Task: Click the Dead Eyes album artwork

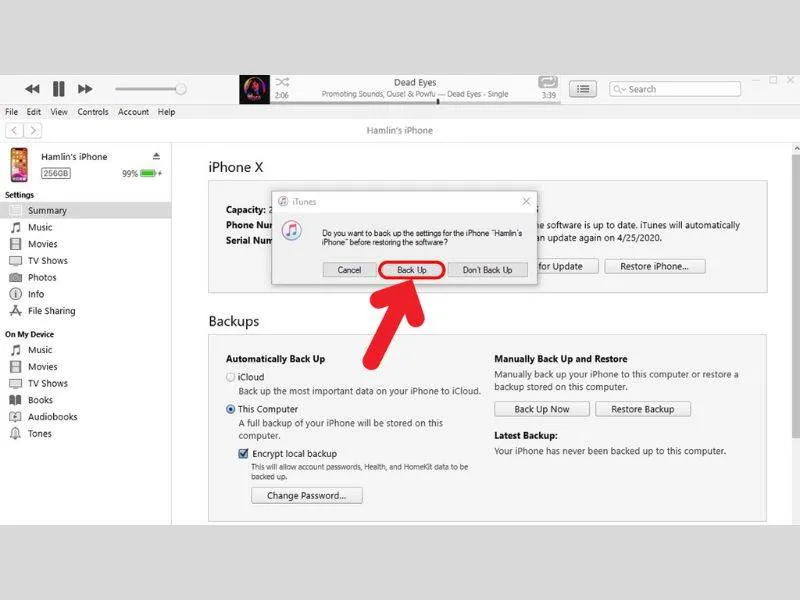Action: tap(254, 89)
